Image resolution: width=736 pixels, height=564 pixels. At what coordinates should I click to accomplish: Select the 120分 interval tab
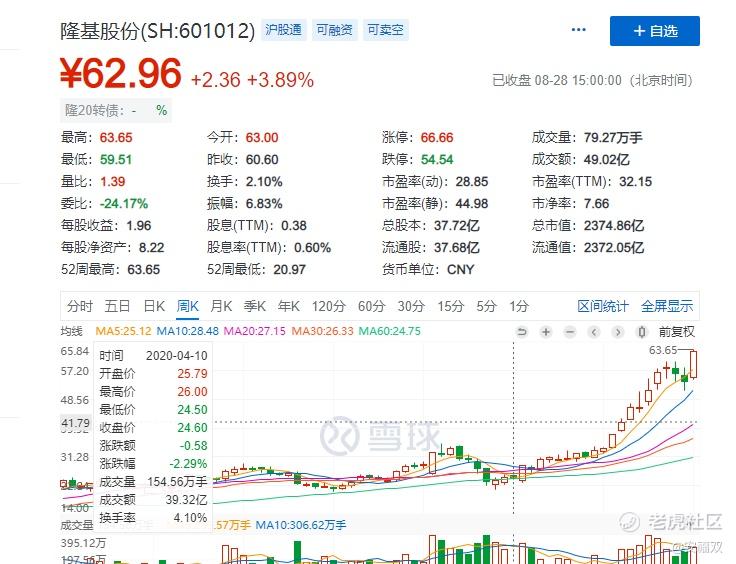pyautogui.click(x=329, y=306)
